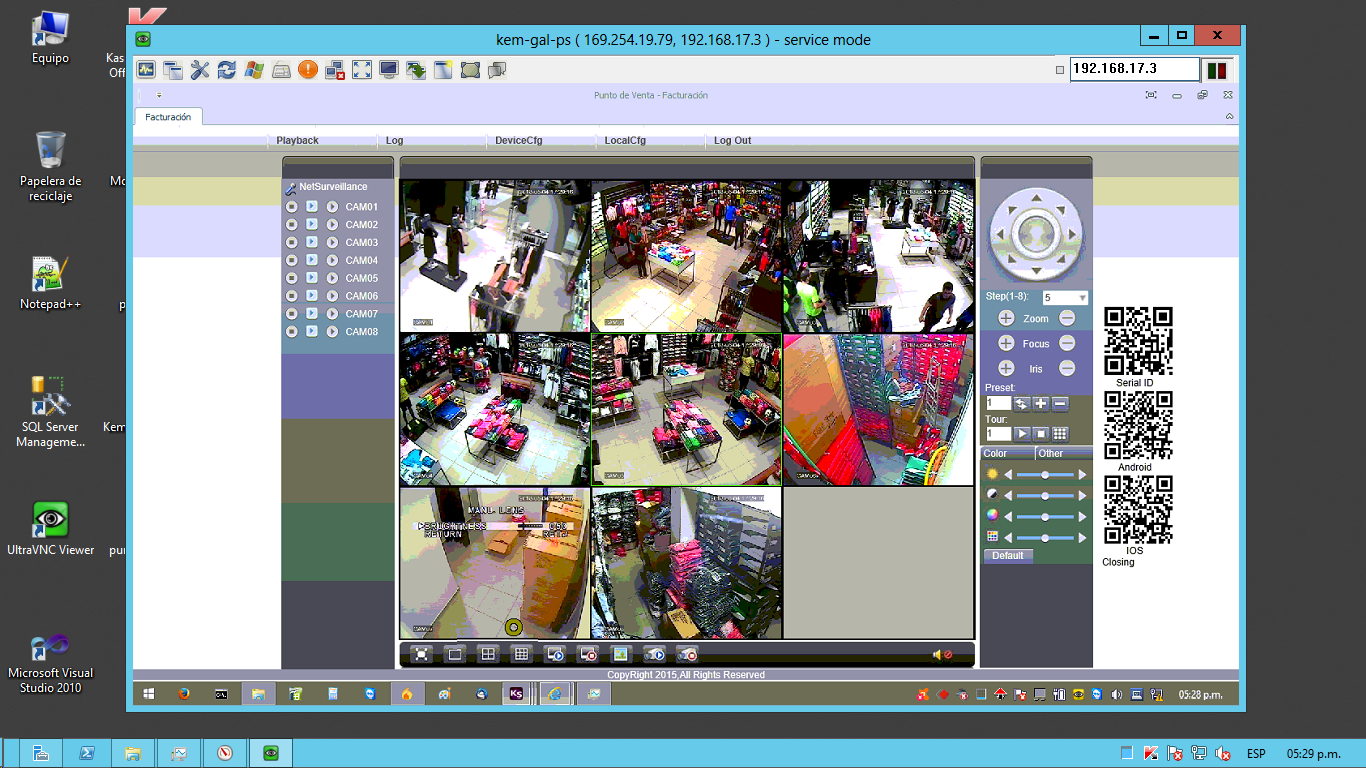Click the Zoom in plus button
1366x768 pixels.
[x=1006, y=318]
